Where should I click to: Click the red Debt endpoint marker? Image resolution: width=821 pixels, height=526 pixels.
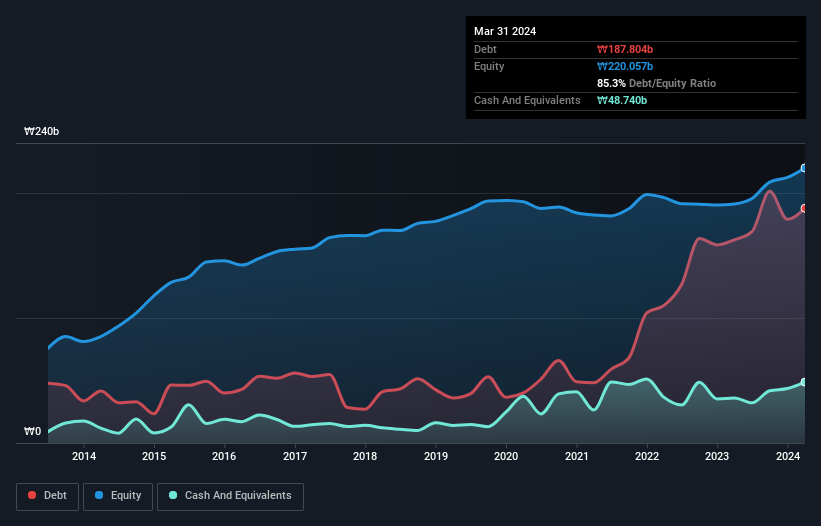(804, 208)
